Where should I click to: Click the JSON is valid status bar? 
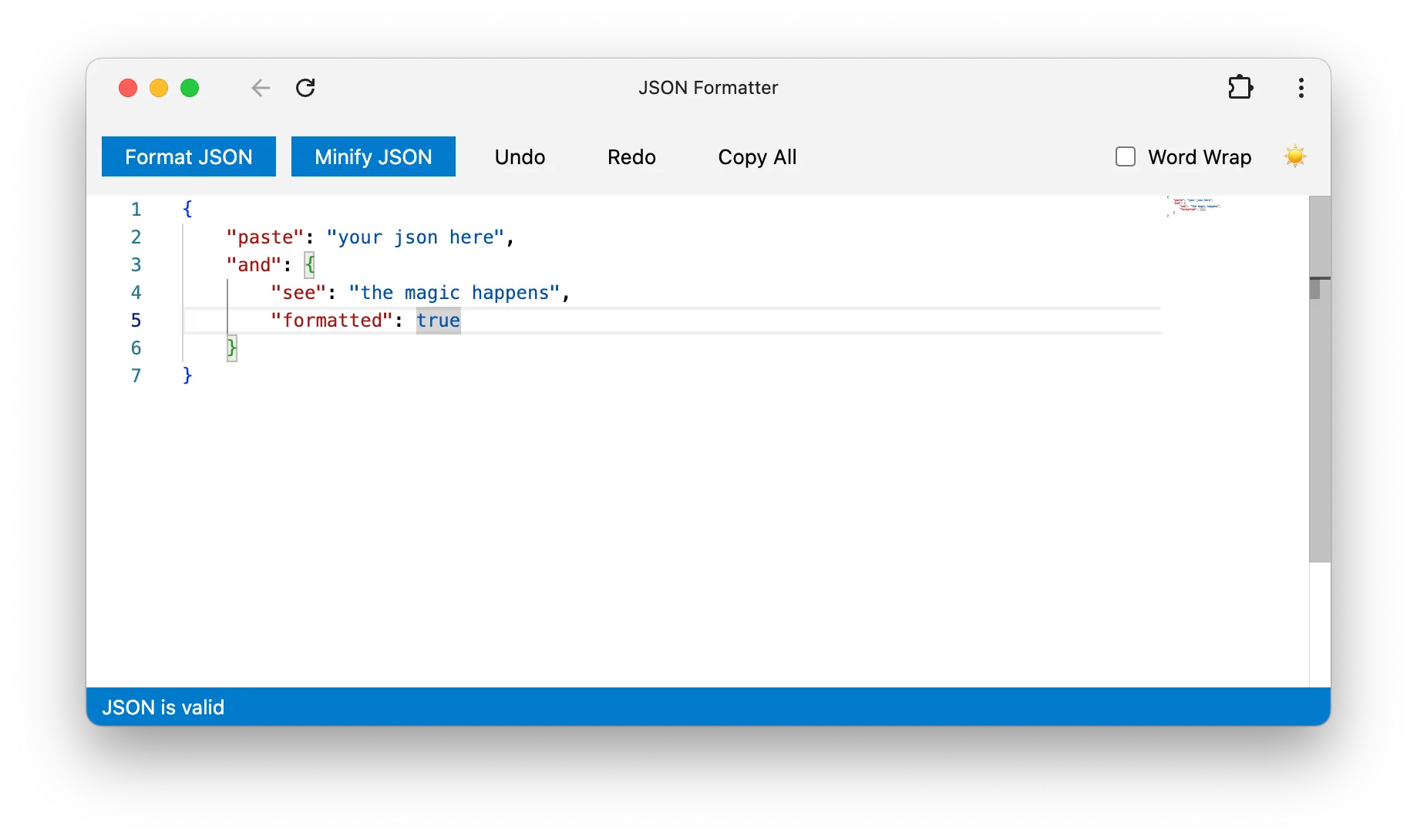[x=163, y=707]
